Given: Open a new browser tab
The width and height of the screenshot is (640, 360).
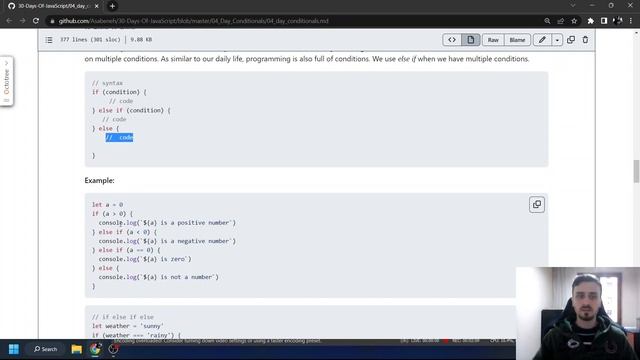Looking at the screenshot, I should [x=112, y=6].
